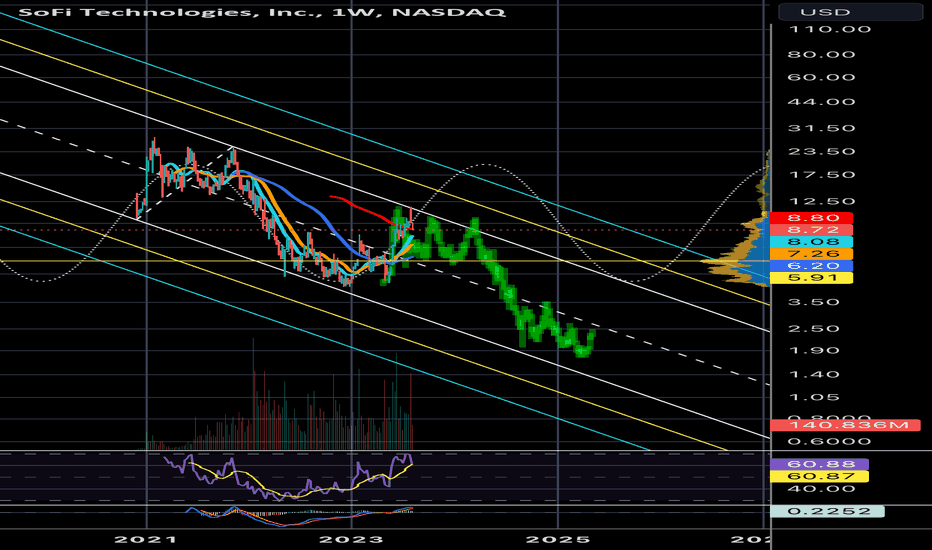
Task: Click the purple 60.88 RSI value label
Action: click(x=820, y=464)
